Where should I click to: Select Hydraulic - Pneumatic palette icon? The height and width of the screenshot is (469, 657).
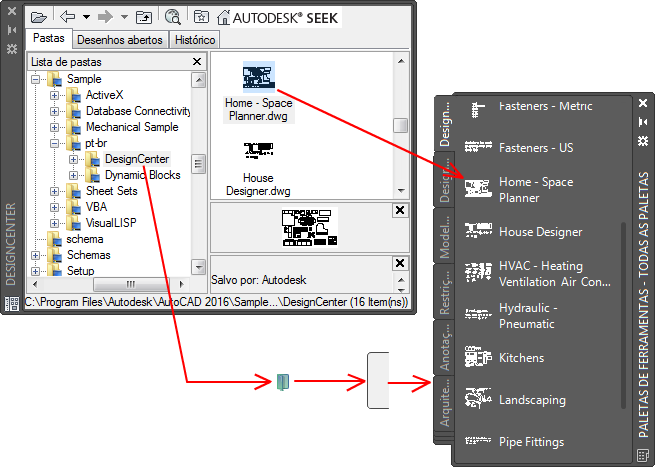(x=478, y=314)
